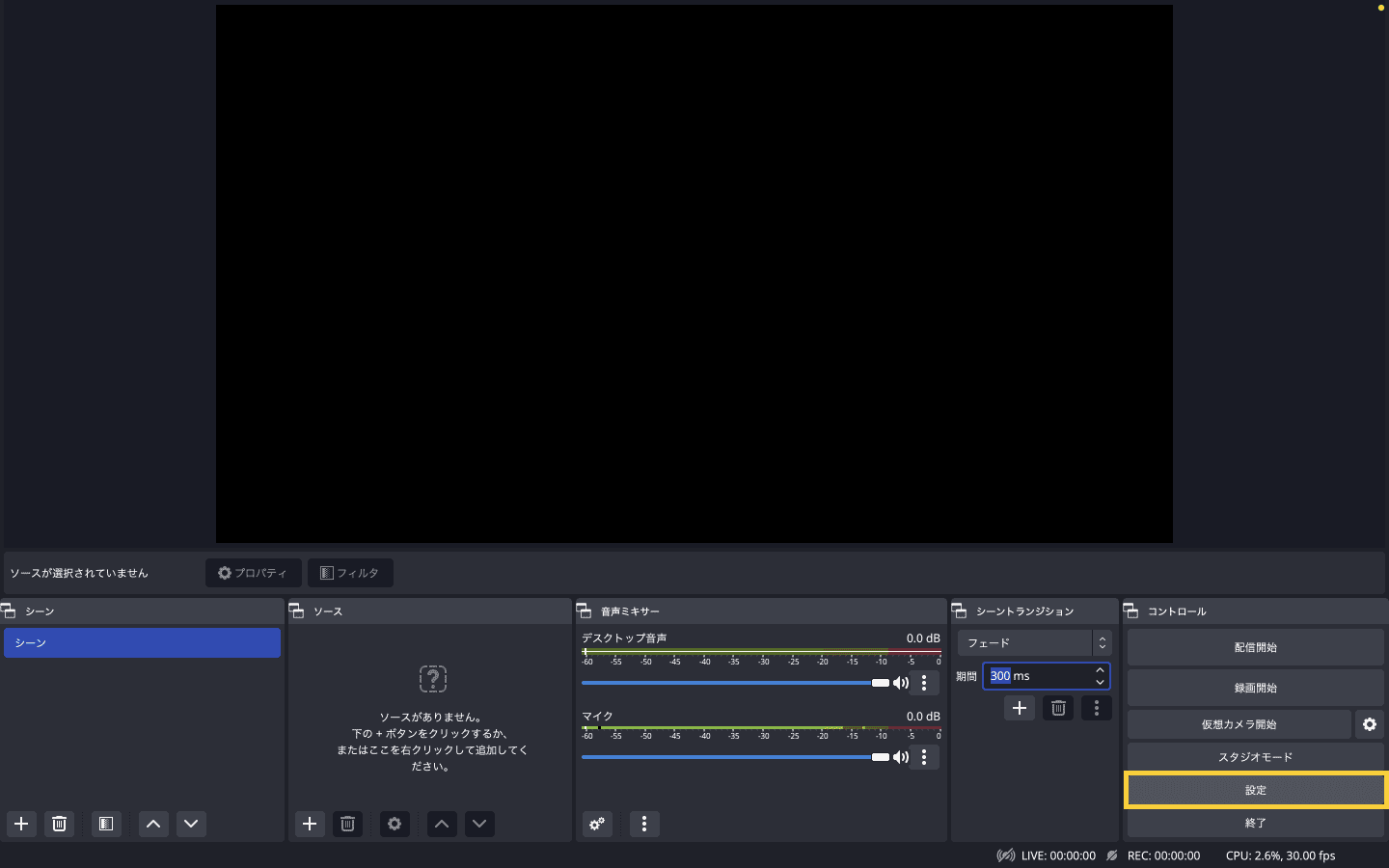Image resolution: width=1389 pixels, height=868 pixels.
Task: Remove selected source with trash icon
Action: pos(347,824)
